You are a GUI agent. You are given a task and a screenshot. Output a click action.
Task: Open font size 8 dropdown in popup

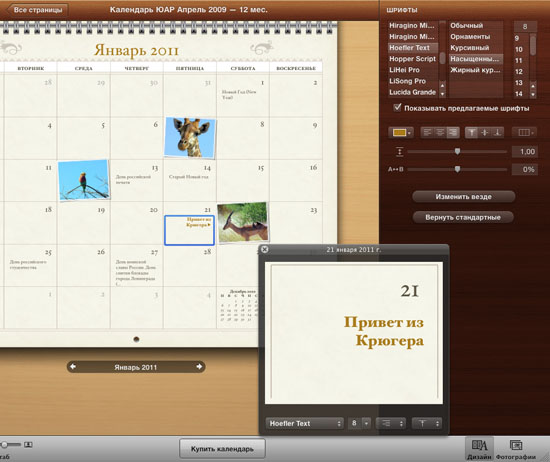point(359,423)
